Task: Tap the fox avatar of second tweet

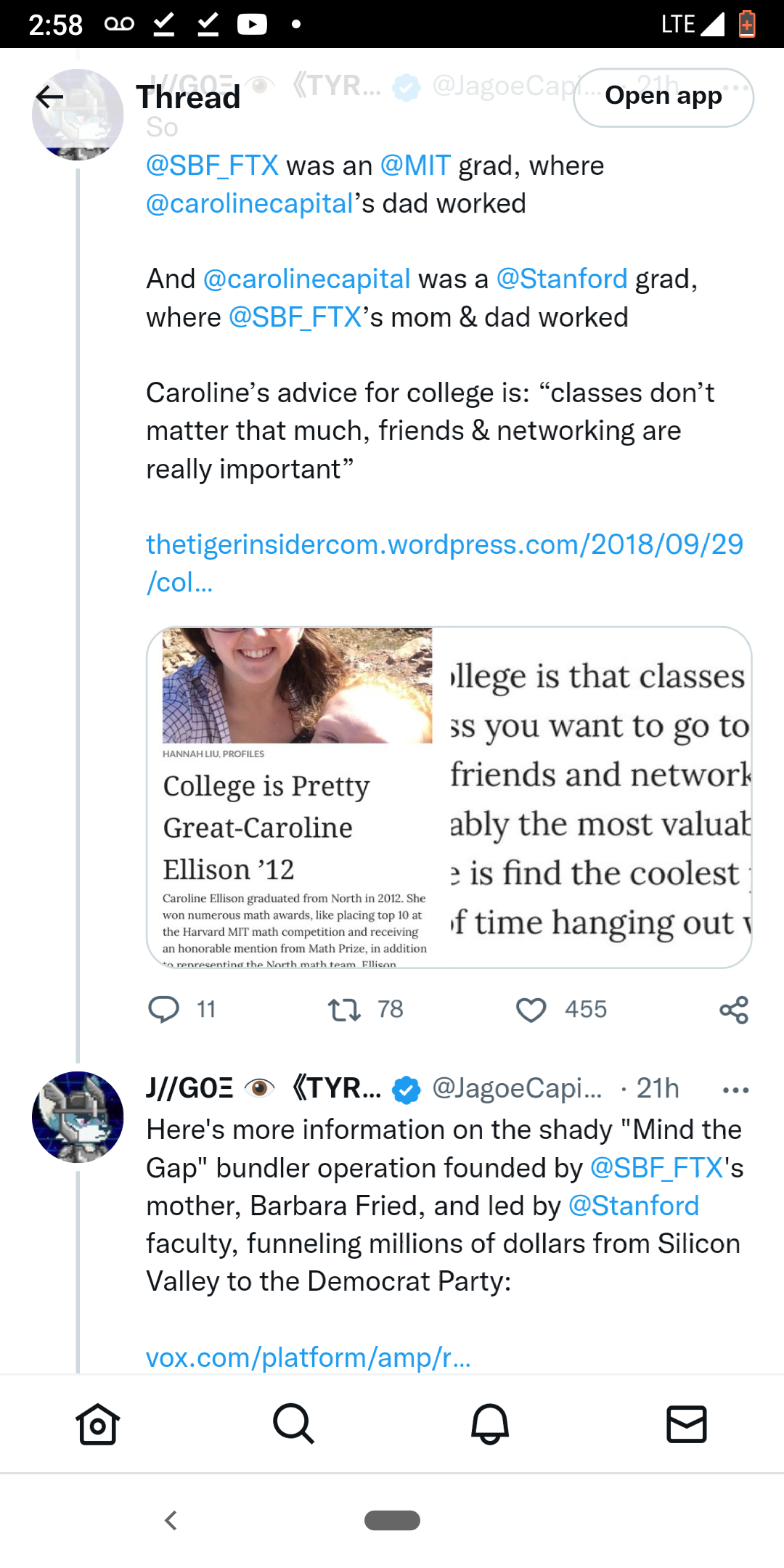Action: 78,1116
